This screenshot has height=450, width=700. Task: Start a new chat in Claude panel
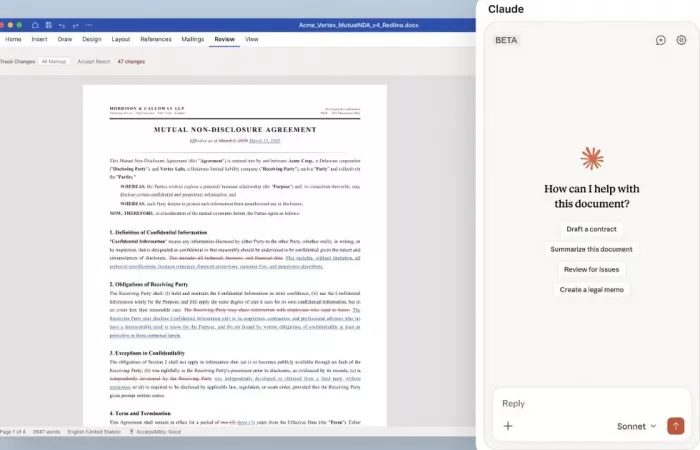pos(660,40)
